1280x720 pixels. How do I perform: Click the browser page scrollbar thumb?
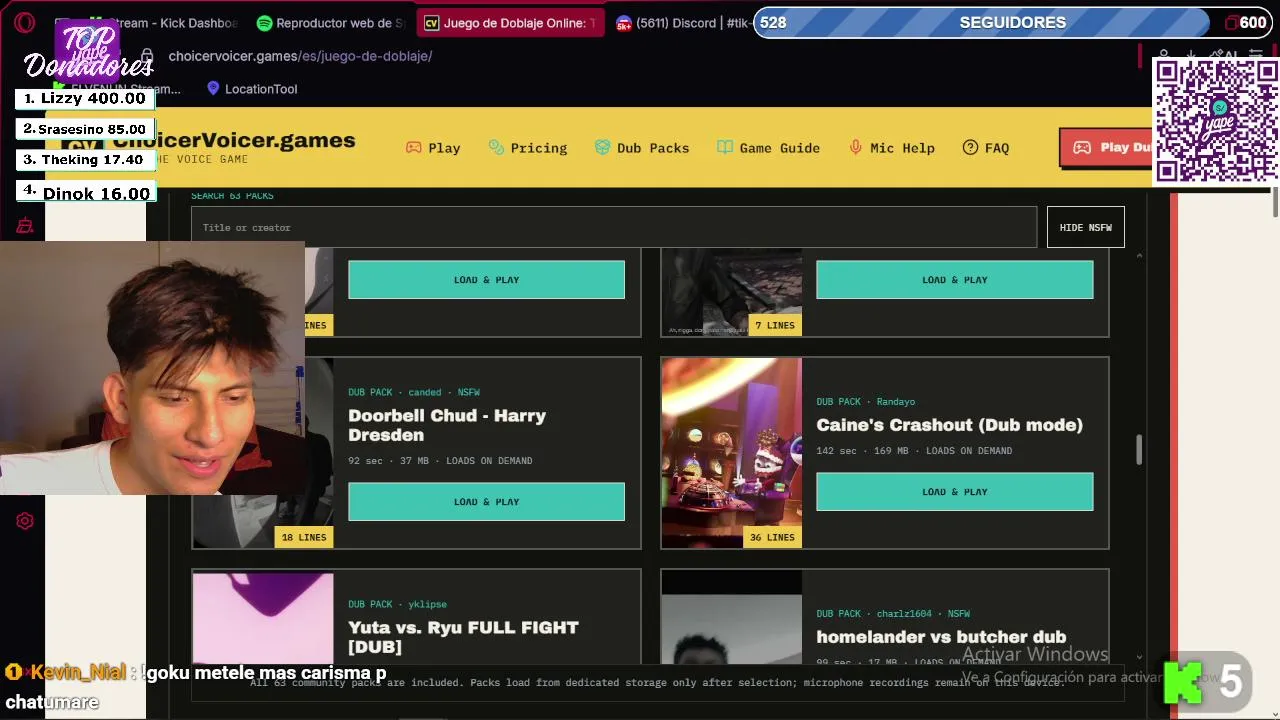[x=1275, y=200]
